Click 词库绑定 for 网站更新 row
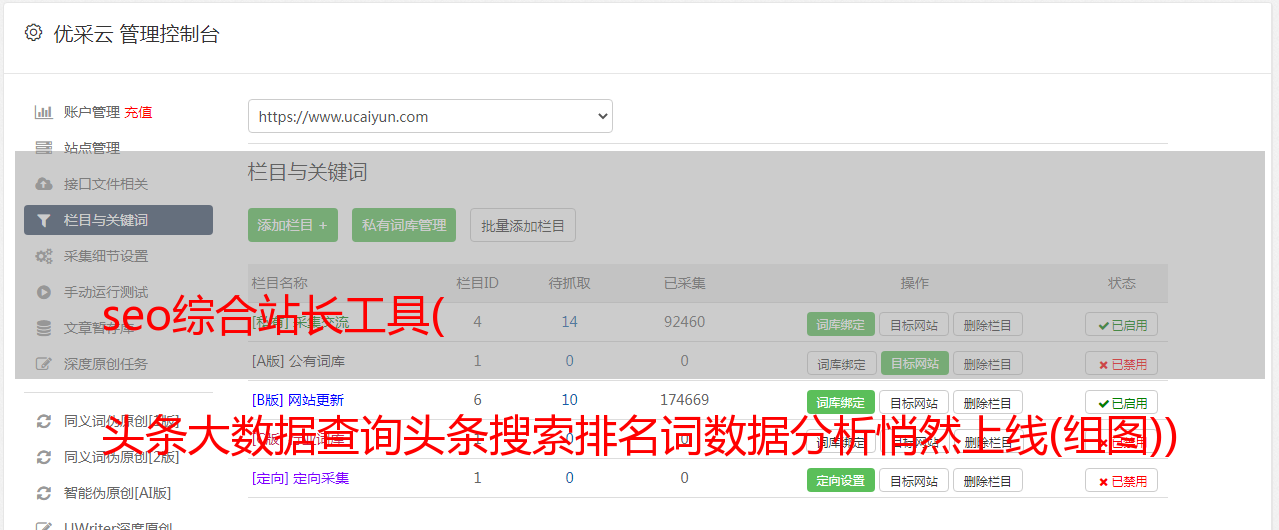Image resolution: width=1279 pixels, height=530 pixels. click(x=841, y=402)
